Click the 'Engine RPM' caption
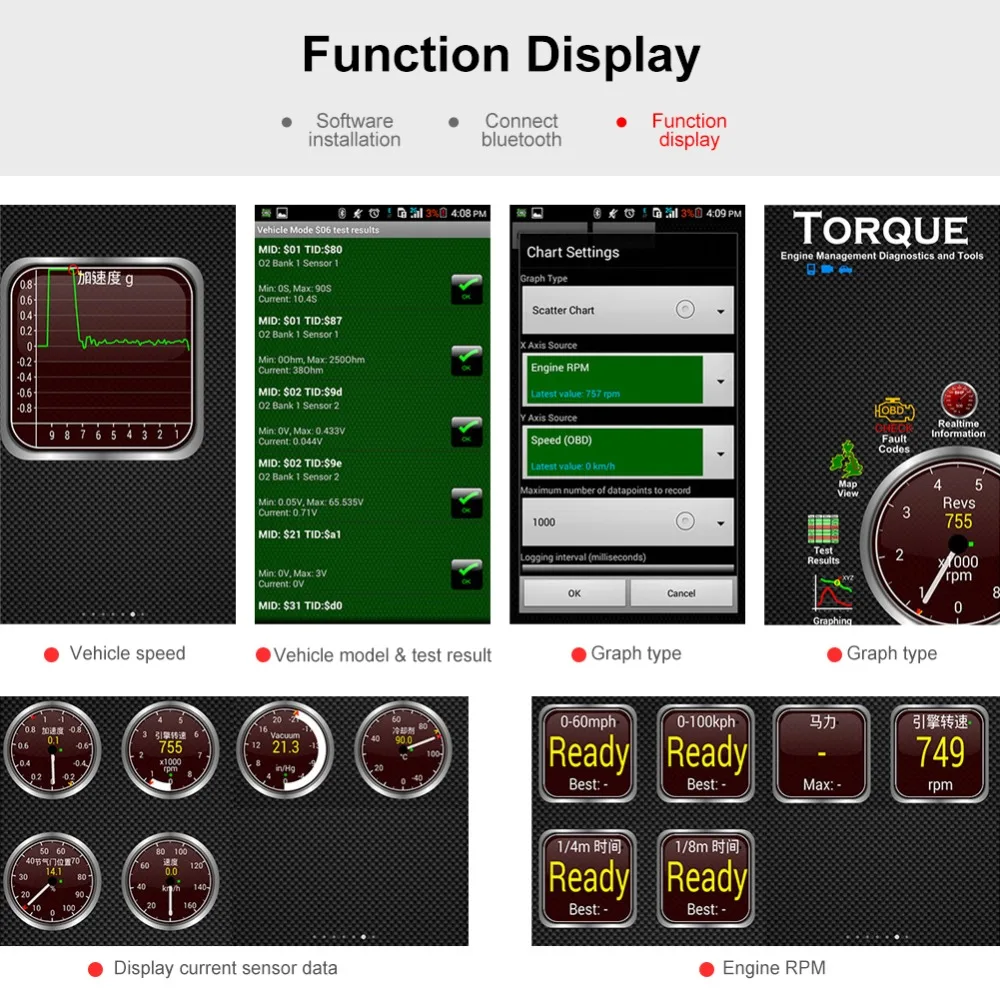1000x1000 pixels. point(774,968)
